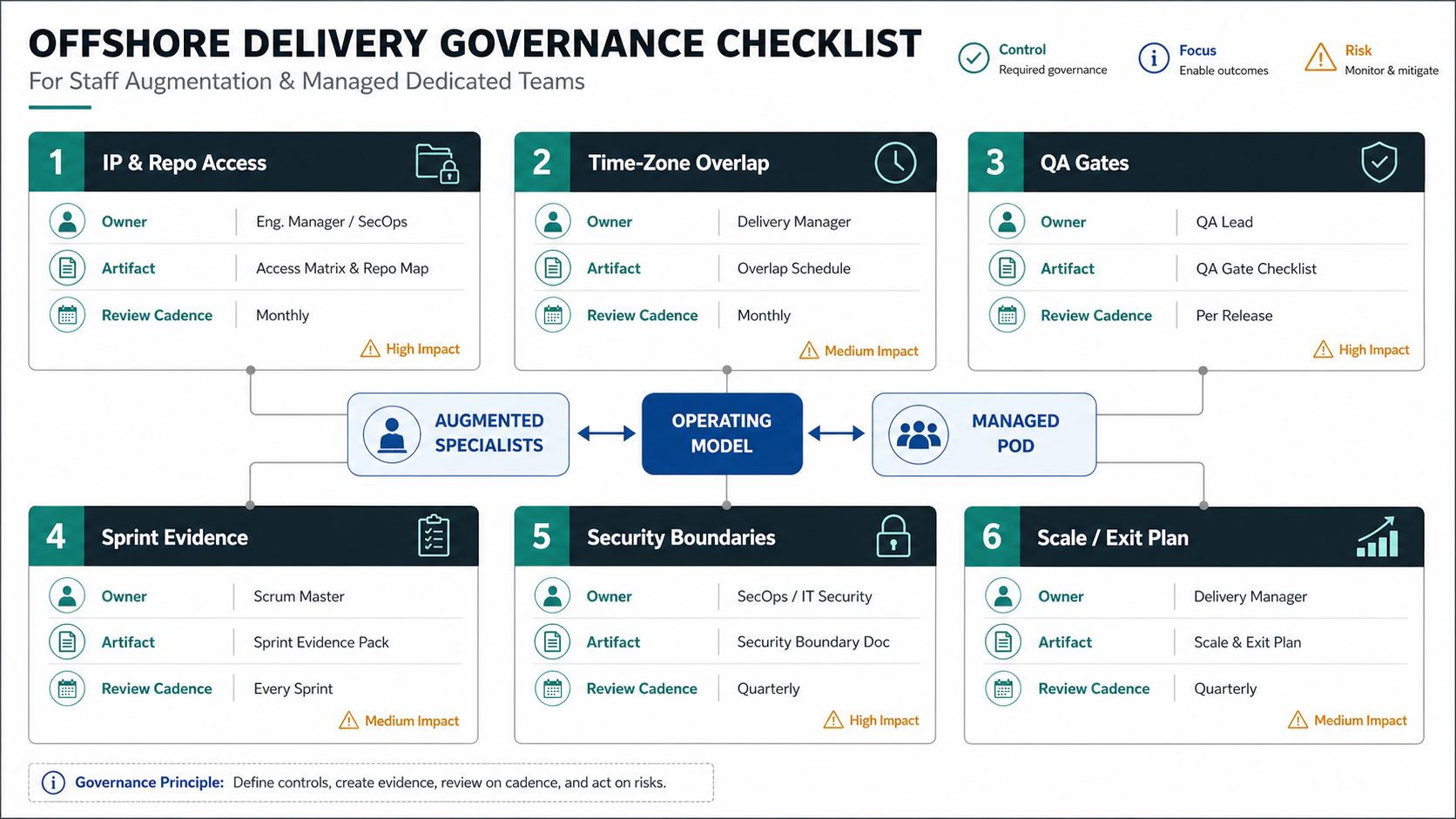Click the Control checkmark legend icon
The height and width of the screenshot is (819, 1456).
tap(974, 58)
